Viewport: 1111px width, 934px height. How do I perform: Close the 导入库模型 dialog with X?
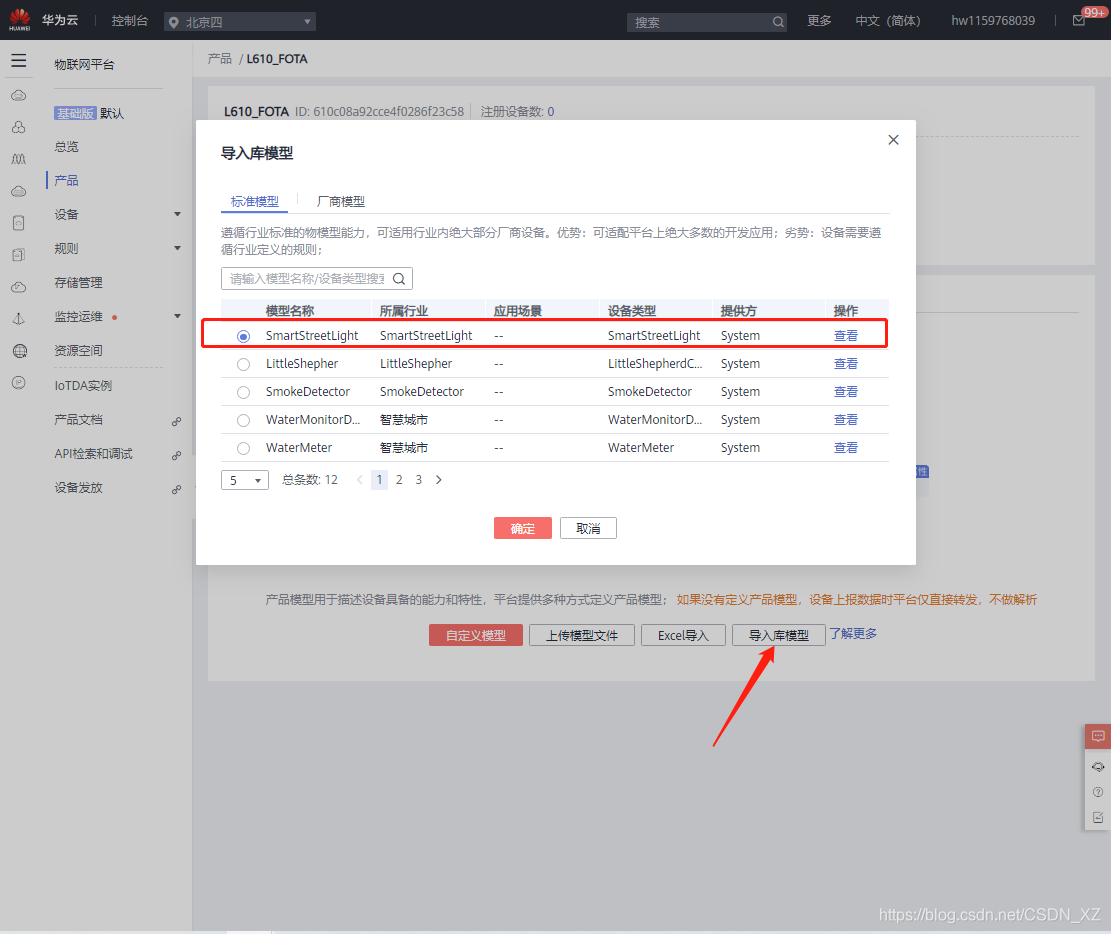click(893, 140)
